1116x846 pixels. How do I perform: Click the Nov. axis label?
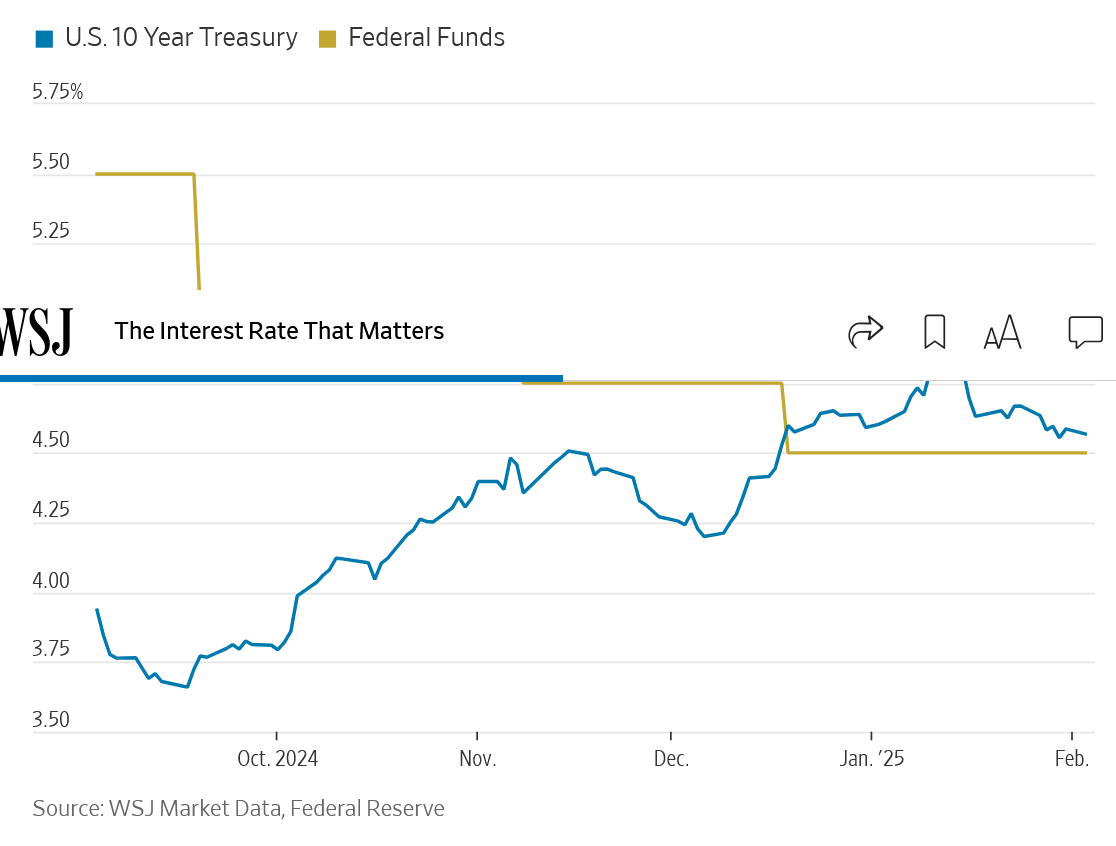coord(477,759)
